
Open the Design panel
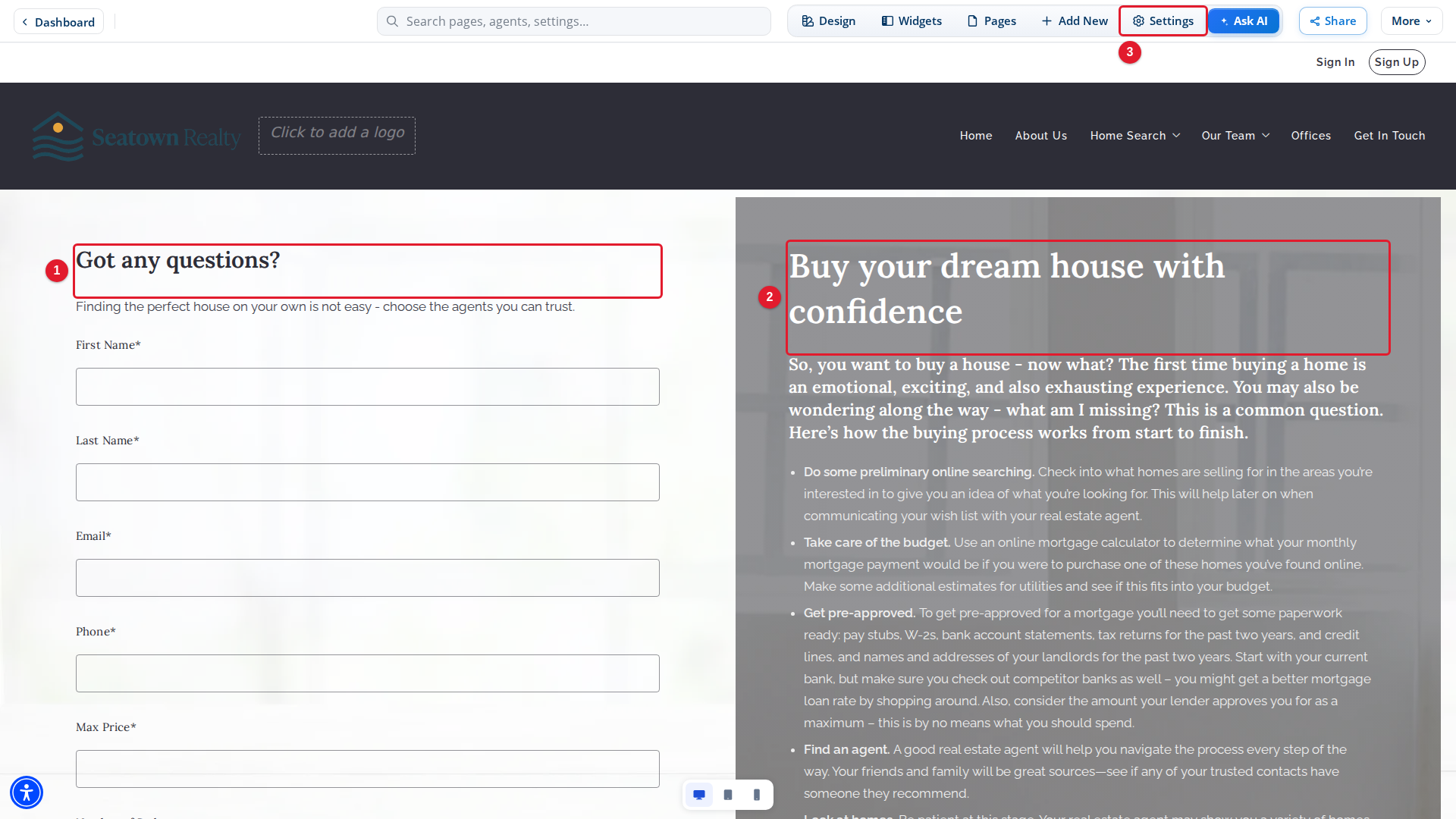tap(829, 21)
